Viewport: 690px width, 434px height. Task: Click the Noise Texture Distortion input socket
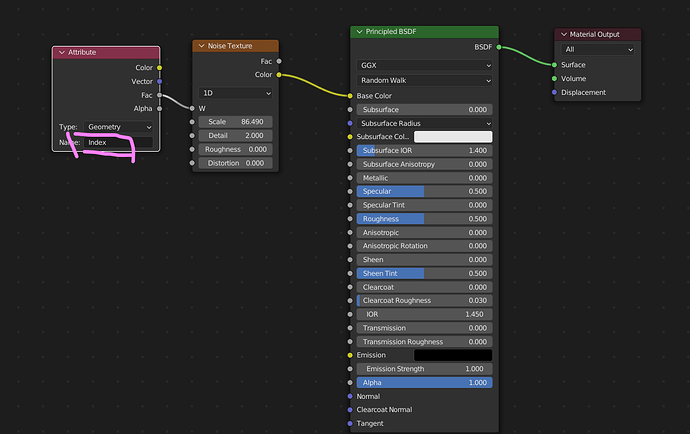[192, 163]
